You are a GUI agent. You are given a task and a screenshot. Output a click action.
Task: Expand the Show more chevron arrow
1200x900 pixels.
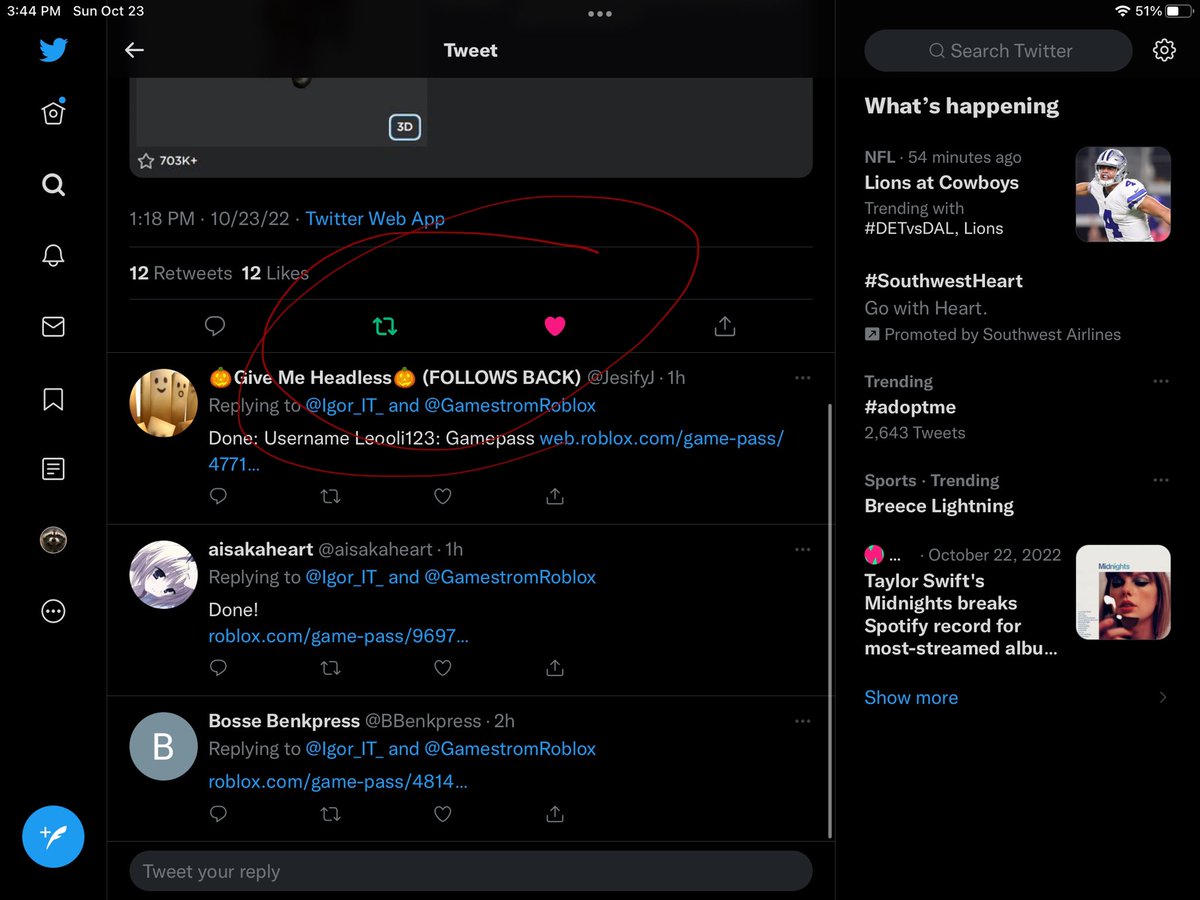[1162, 697]
